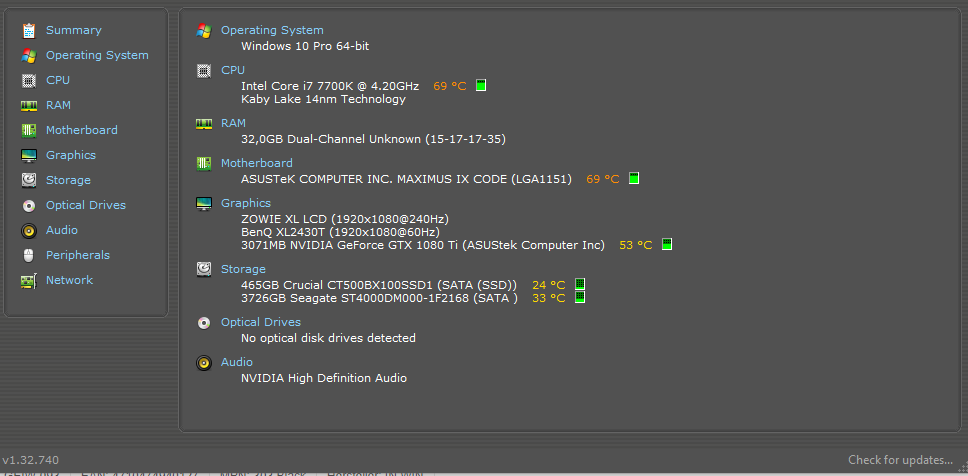Go to the RAM section in sidebar
Viewport: 968px width, 476px height.
[58, 105]
